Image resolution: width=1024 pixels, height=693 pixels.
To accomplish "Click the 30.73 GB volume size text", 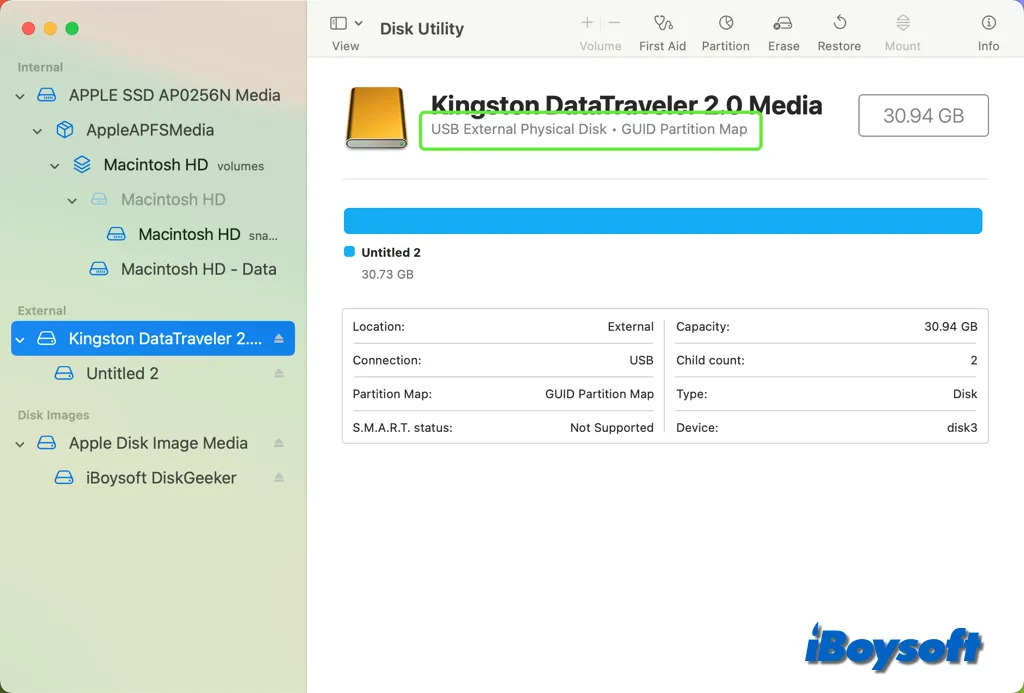I will [387, 274].
